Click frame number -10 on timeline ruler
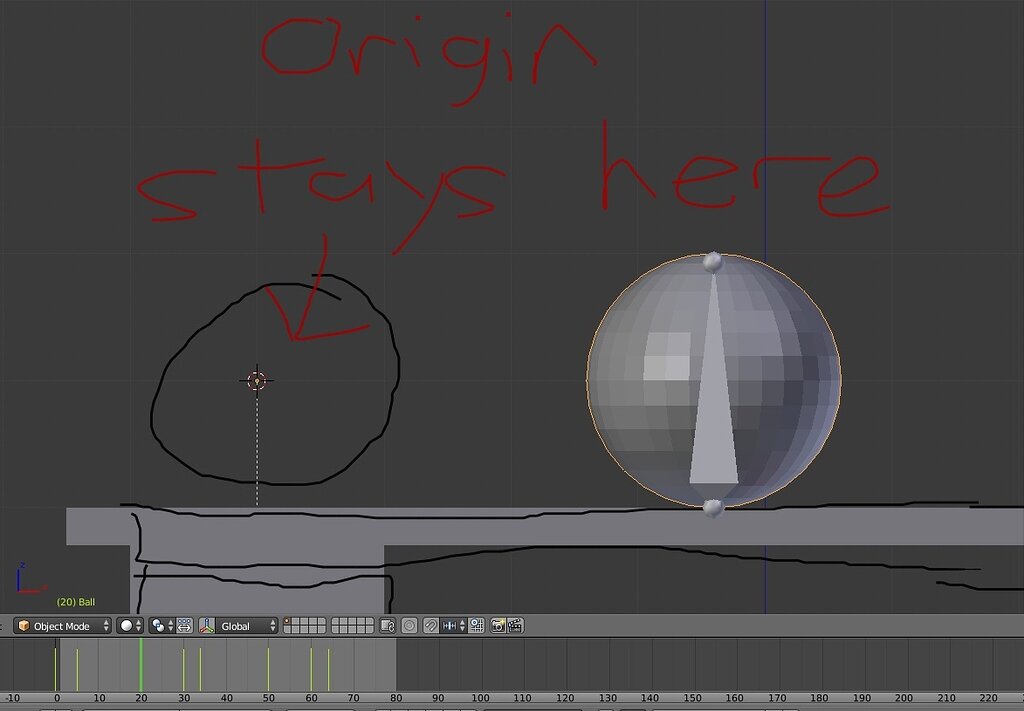The width and height of the screenshot is (1024, 711). point(11,698)
